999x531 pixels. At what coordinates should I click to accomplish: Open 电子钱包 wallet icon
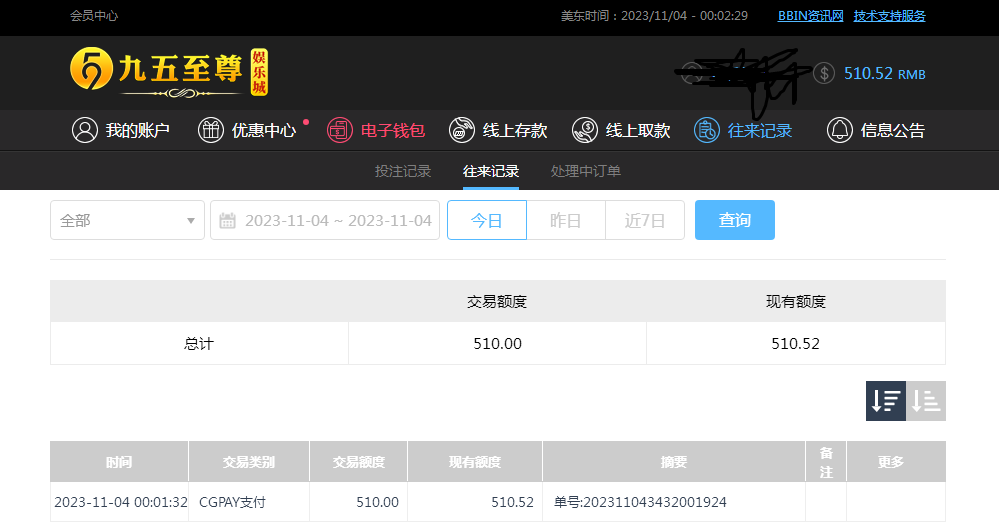coord(340,130)
